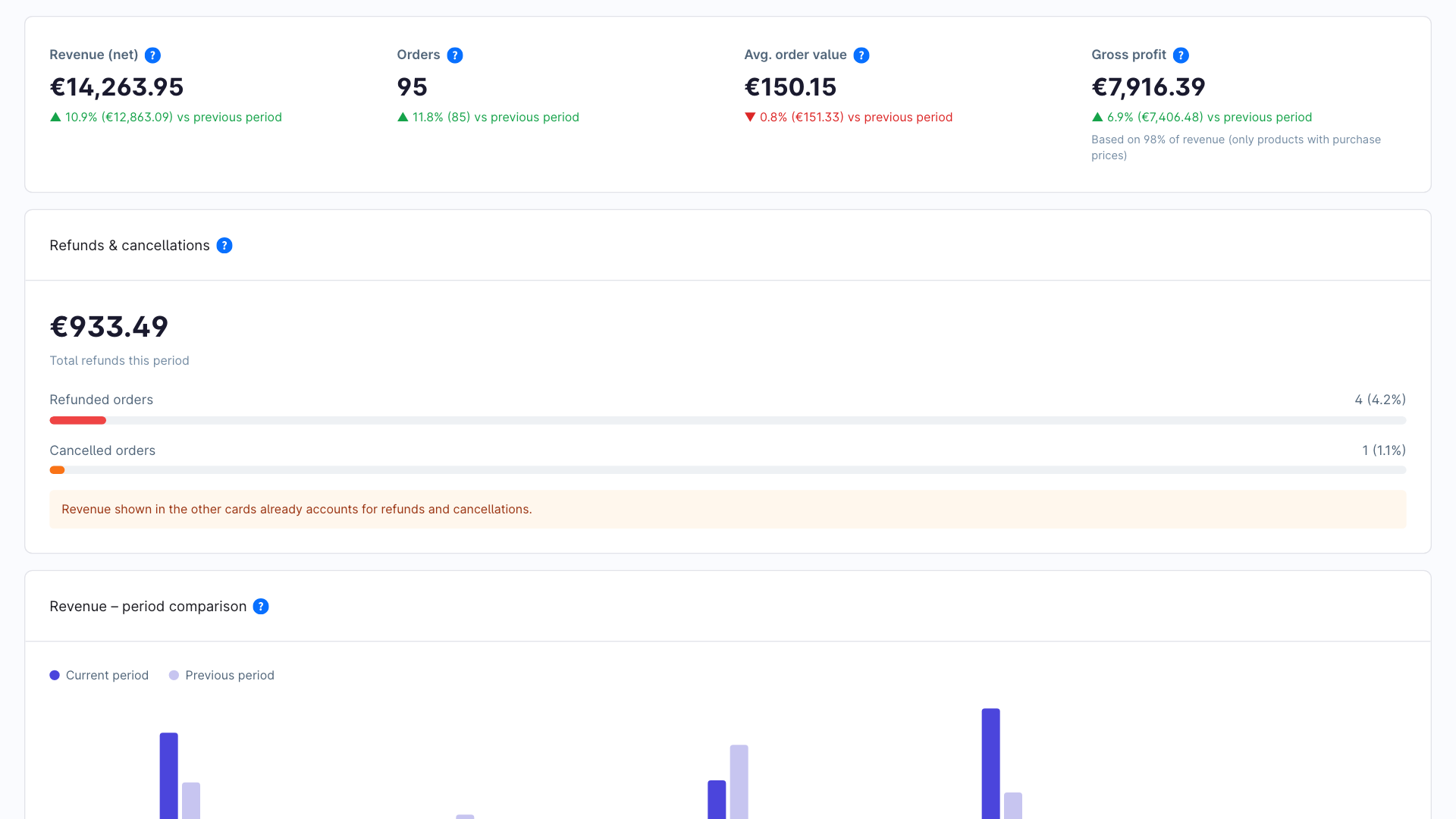Click the notice about revenue accounting for refunds
The height and width of the screenshot is (819, 1456).
(x=728, y=510)
